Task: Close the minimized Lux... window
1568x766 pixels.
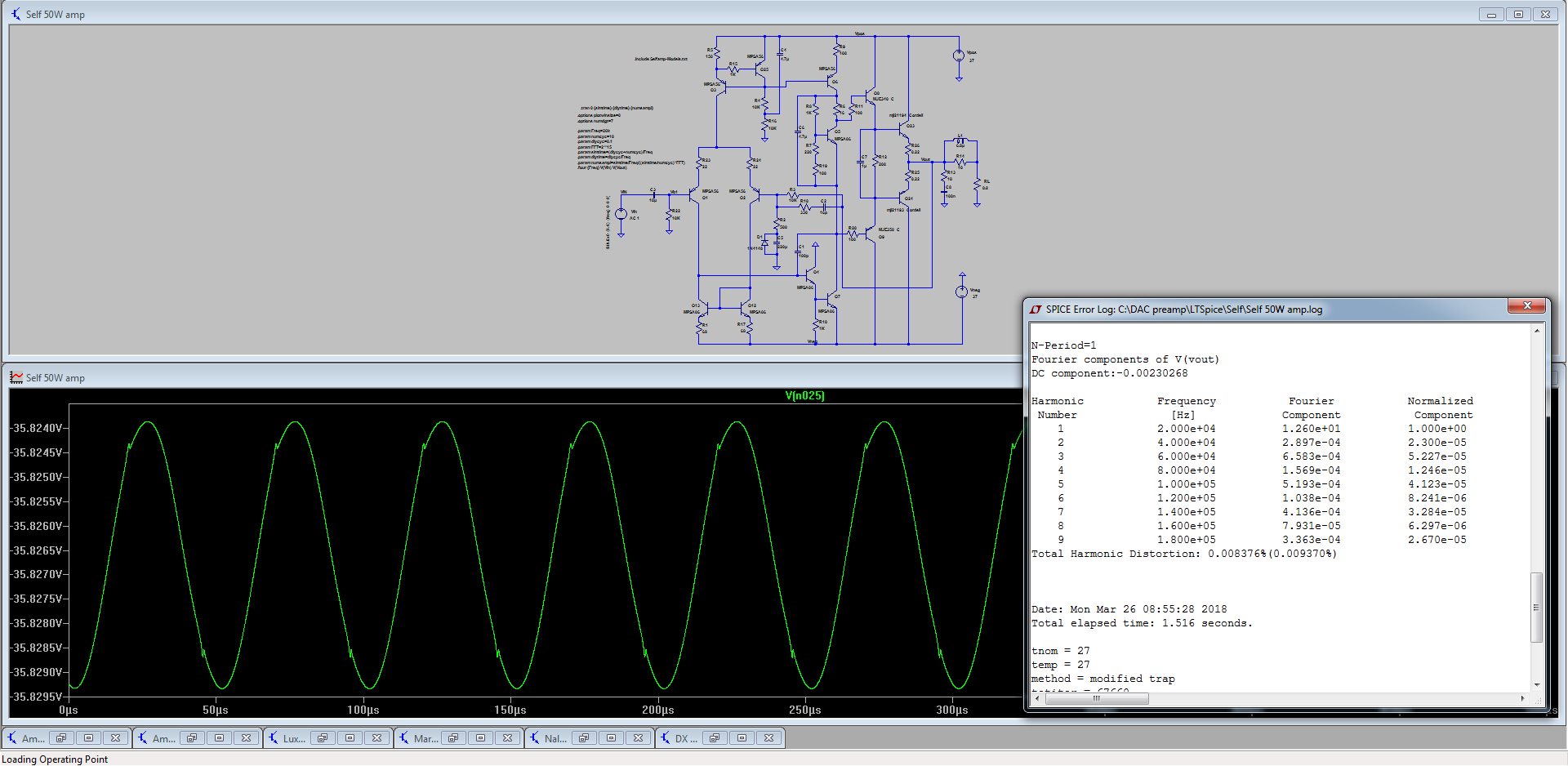Action: pos(377,738)
